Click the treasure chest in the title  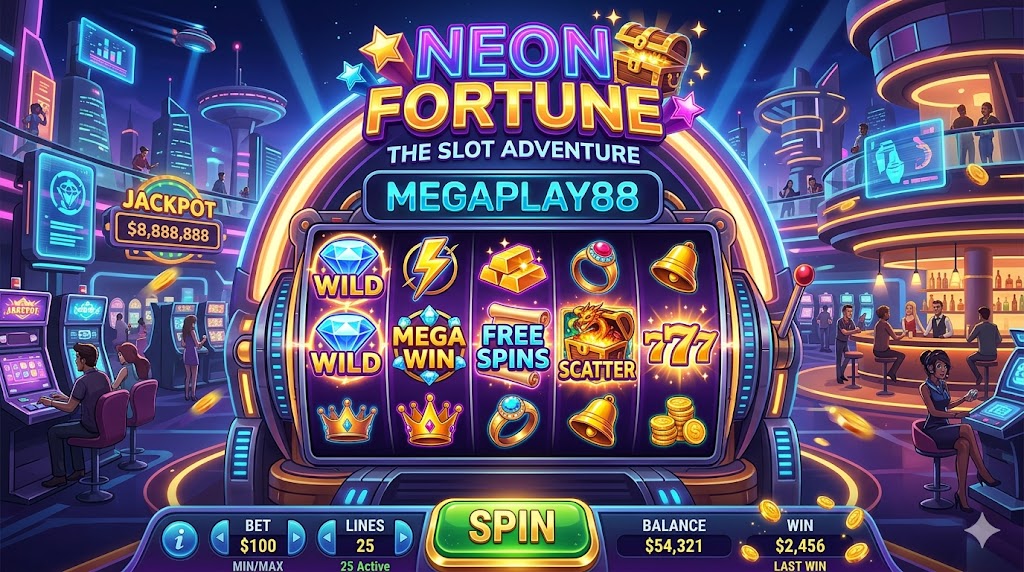click(654, 61)
